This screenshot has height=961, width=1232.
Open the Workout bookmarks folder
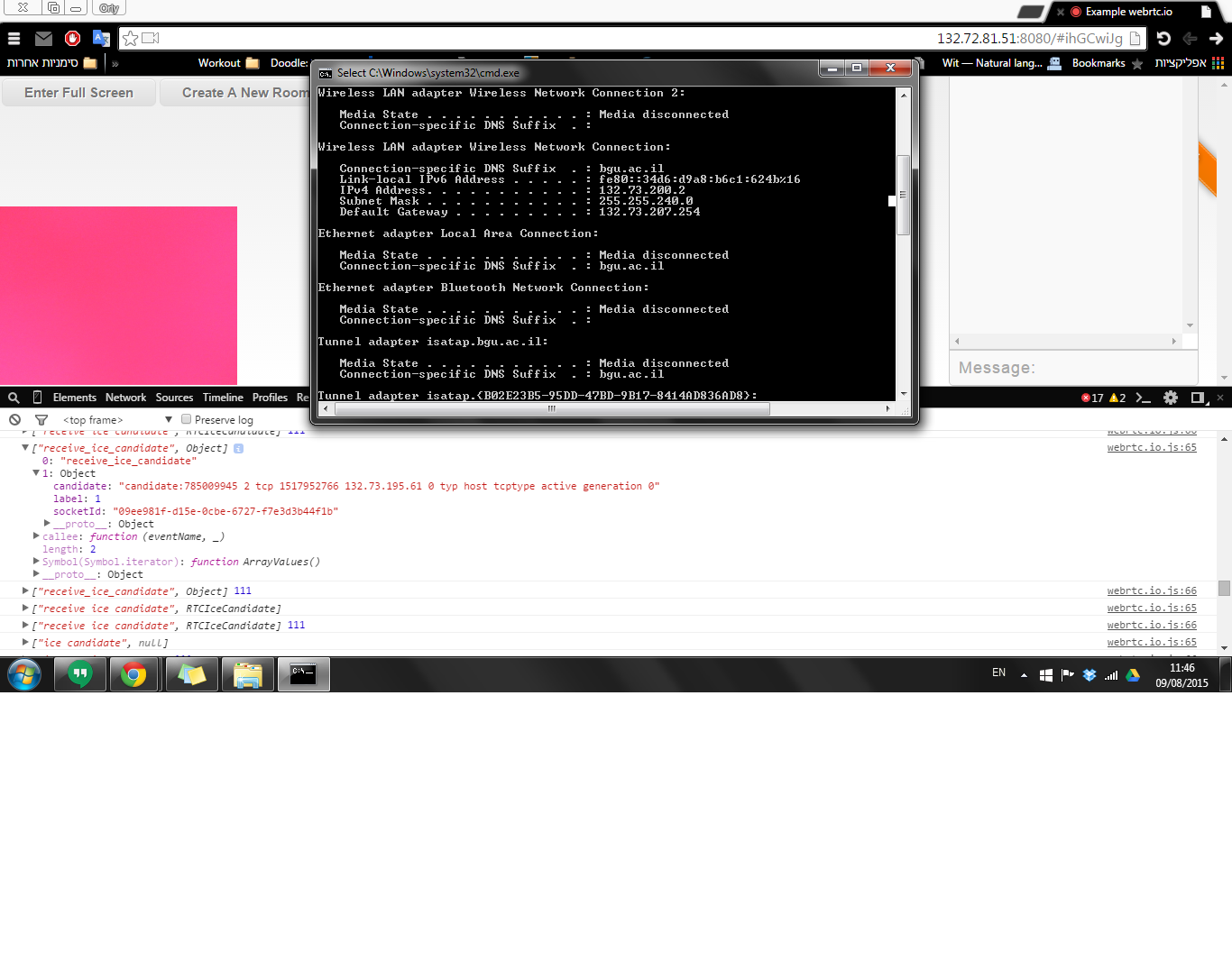pyautogui.click(x=228, y=63)
